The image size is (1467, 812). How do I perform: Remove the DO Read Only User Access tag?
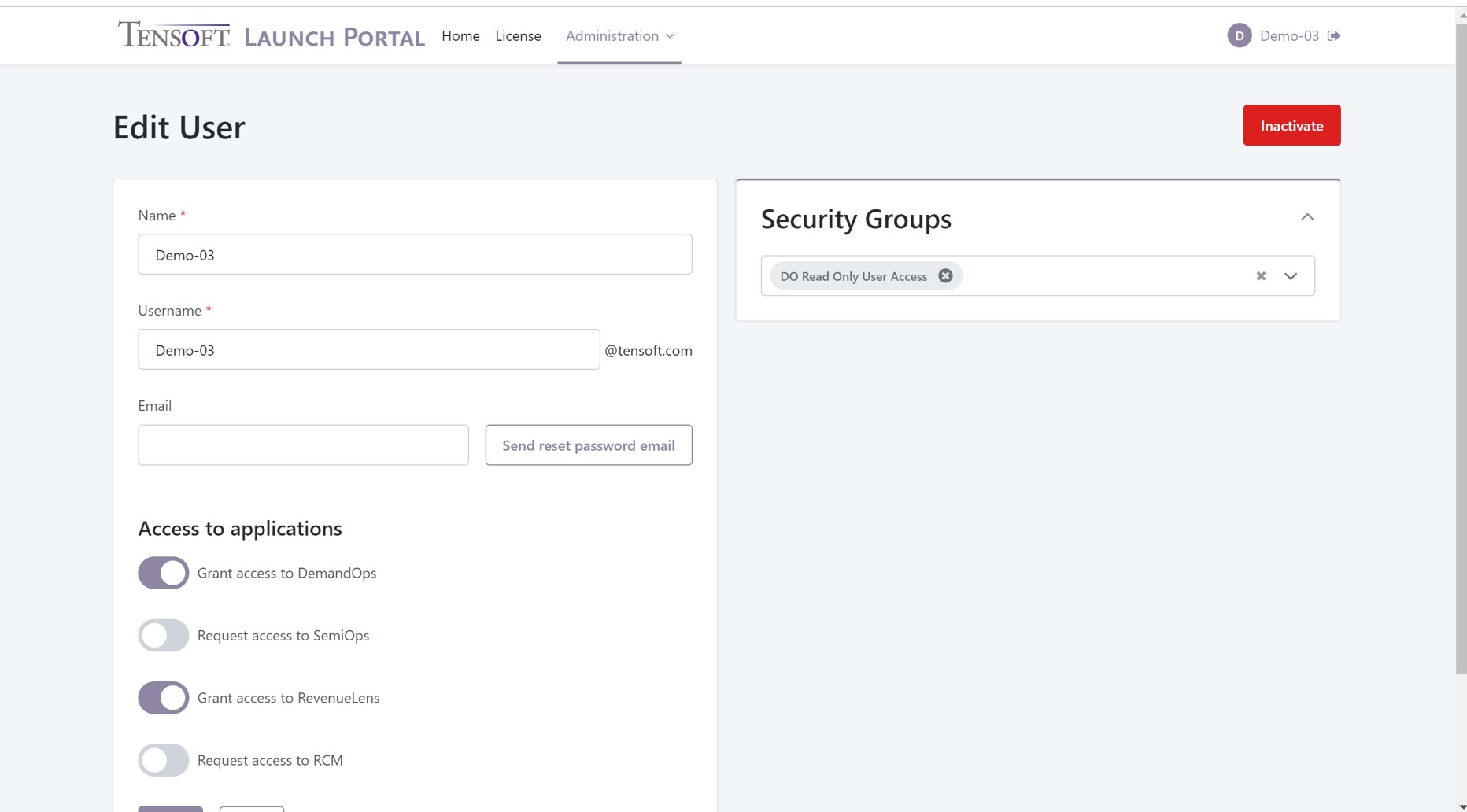click(x=946, y=275)
